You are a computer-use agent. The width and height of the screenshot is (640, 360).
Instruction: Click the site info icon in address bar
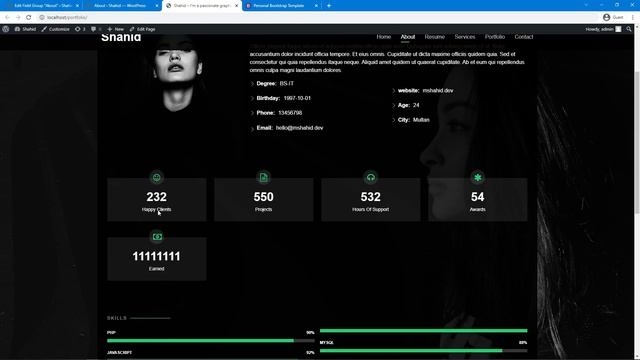tap(42, 17)
